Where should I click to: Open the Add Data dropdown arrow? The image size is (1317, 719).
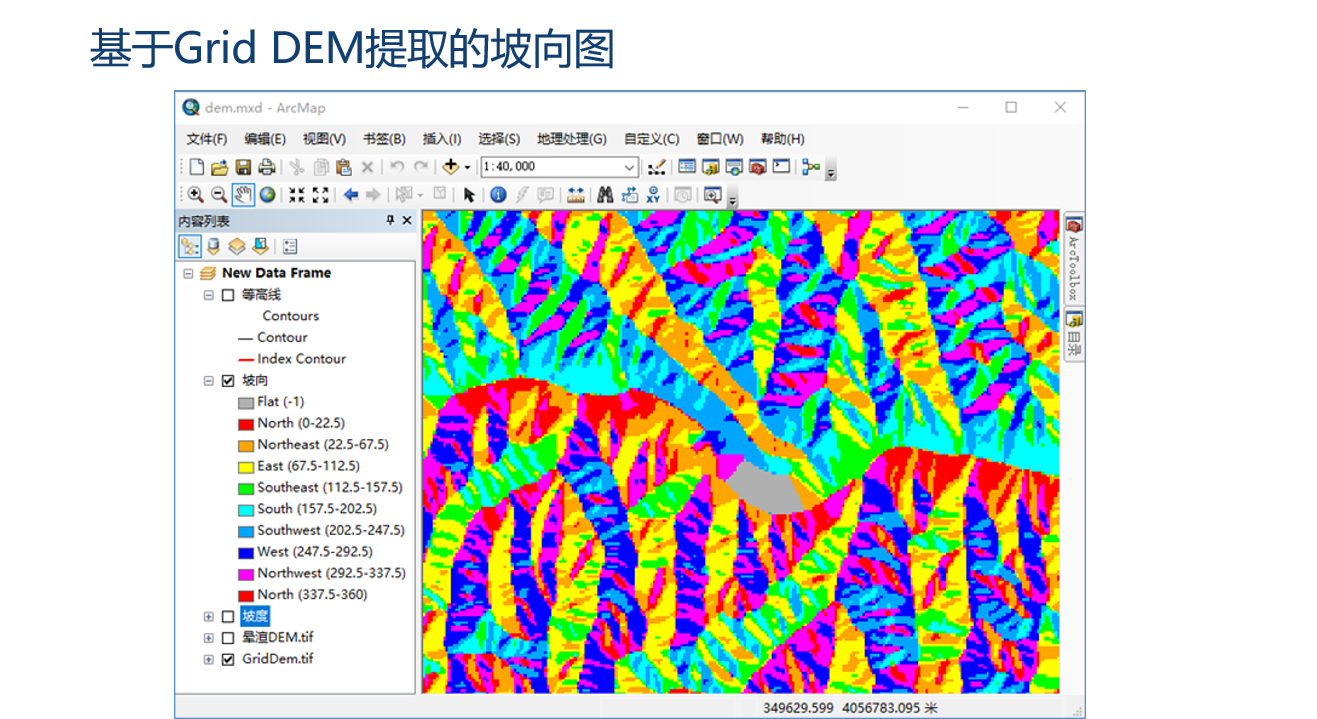coord(467,167)
